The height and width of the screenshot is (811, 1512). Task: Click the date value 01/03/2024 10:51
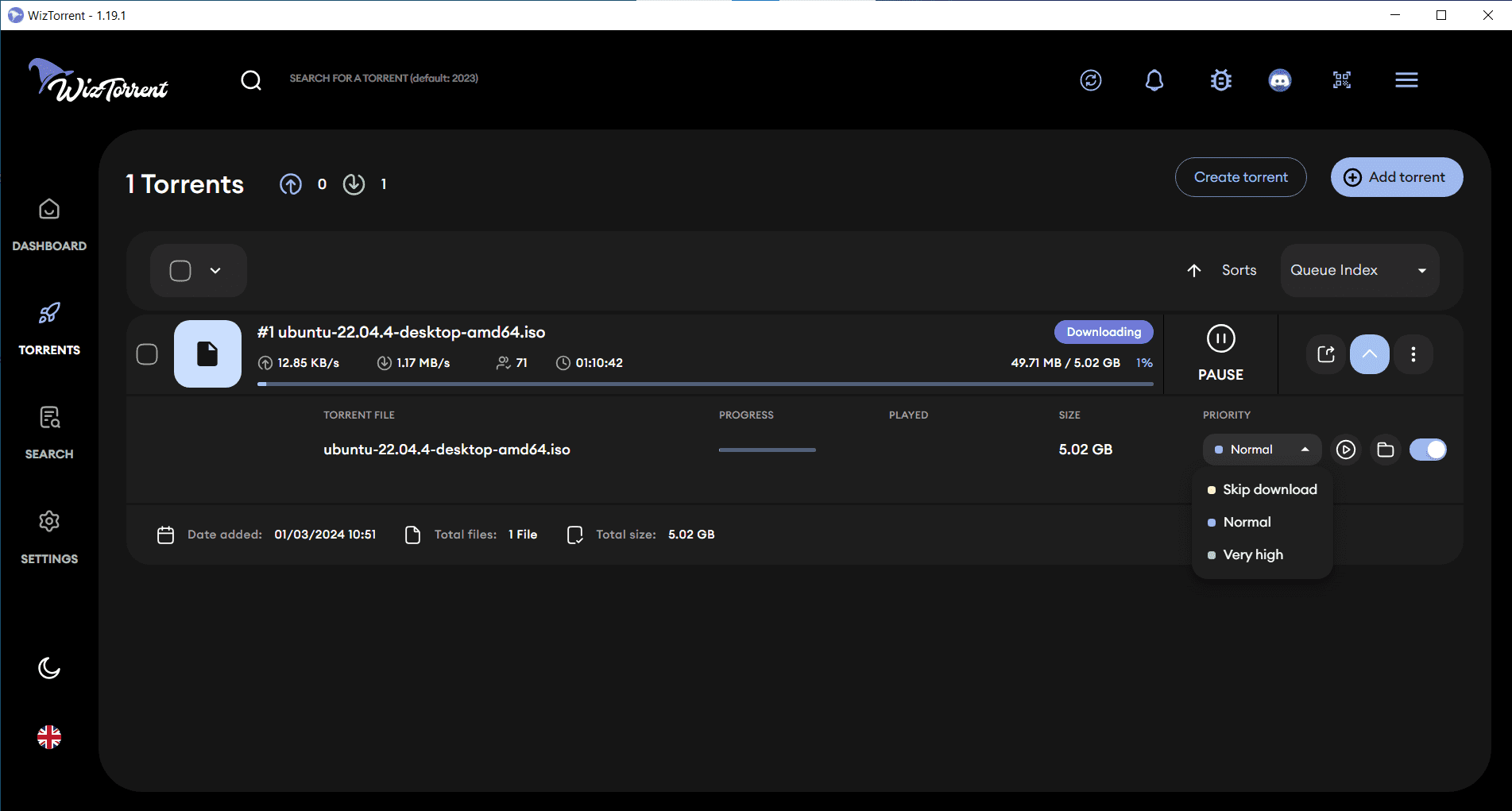(x=325, y=535)
